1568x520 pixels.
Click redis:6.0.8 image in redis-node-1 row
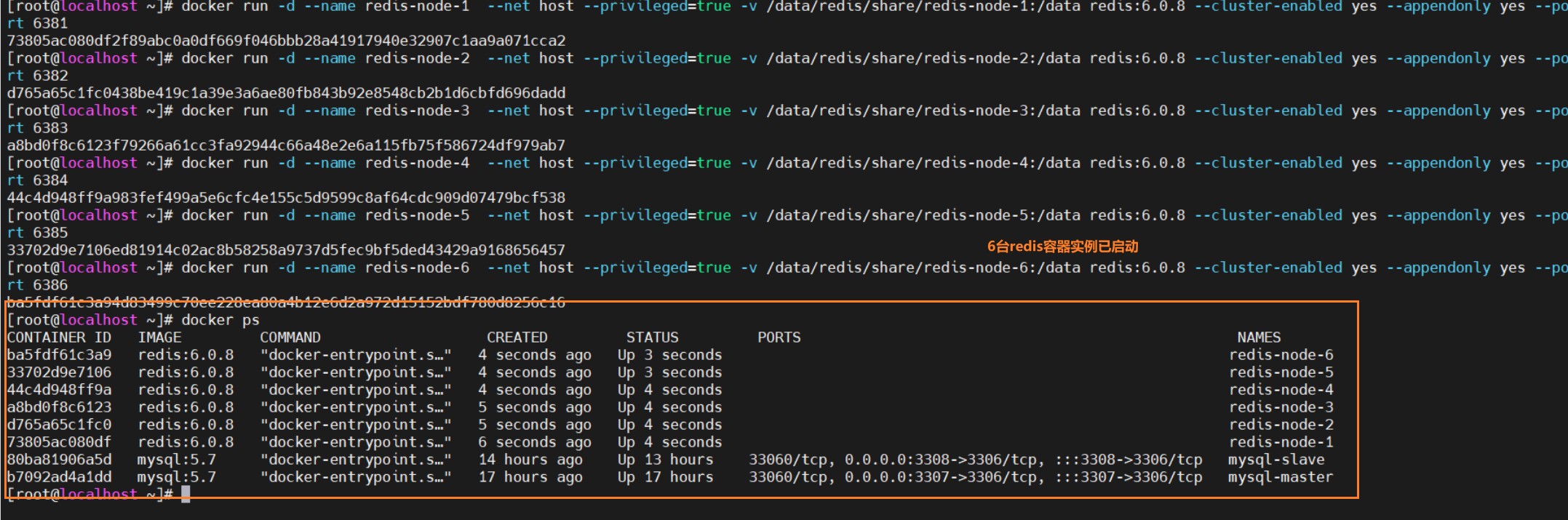click(186, 442)
